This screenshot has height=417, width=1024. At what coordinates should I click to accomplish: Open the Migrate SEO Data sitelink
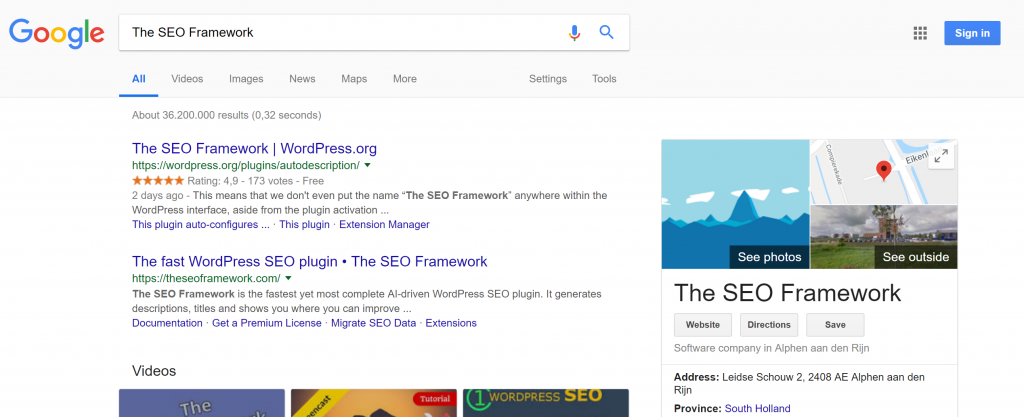[x=374, y=323]
